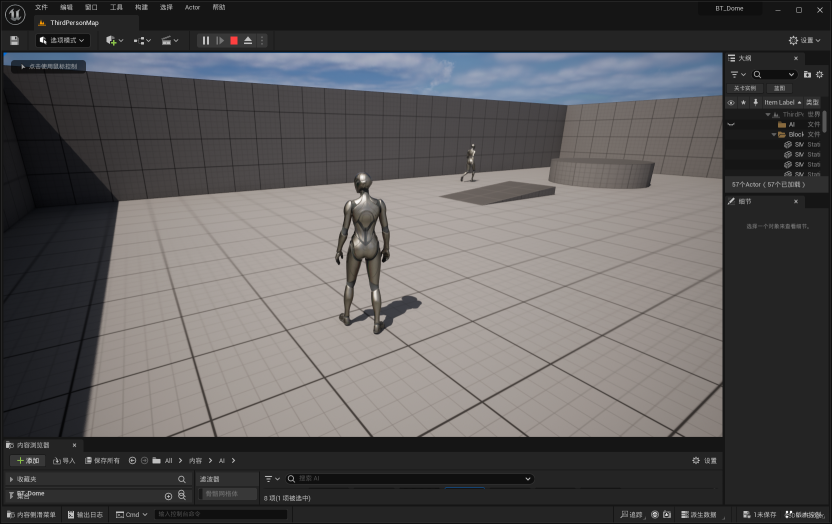Viewport: 832px width, 524px height.
Task: Click the 57个Actor count status text
Action: 768,185
